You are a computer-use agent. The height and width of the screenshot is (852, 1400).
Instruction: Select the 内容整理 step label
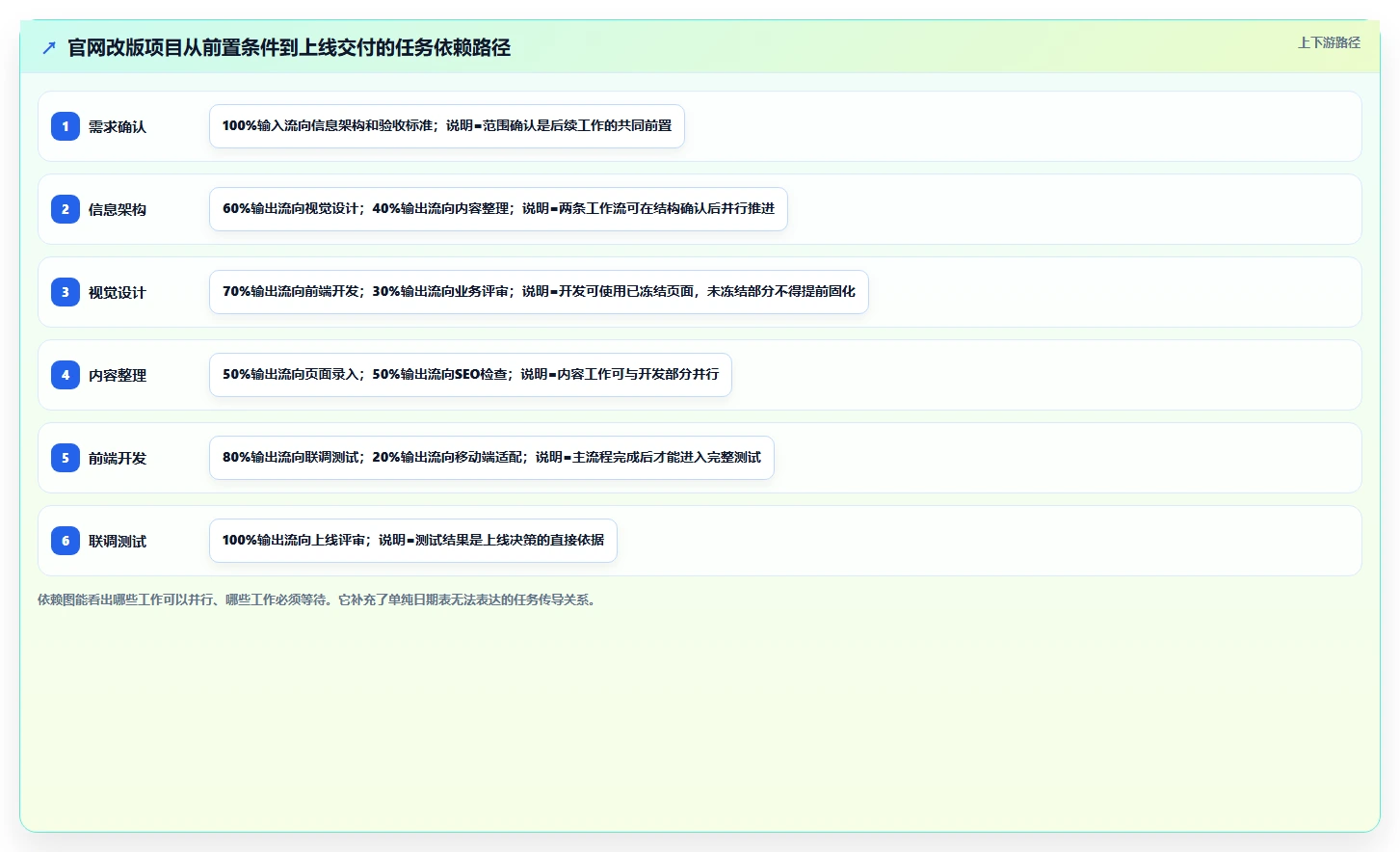pos(118,376)
